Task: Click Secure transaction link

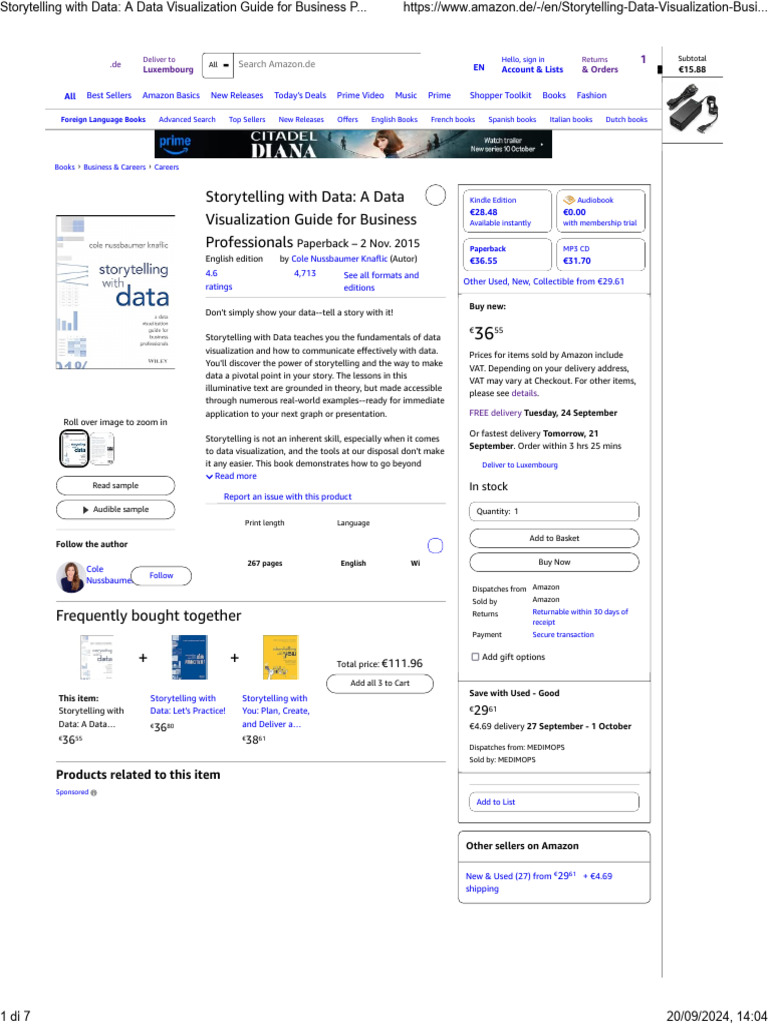Action: pos(563,634)
